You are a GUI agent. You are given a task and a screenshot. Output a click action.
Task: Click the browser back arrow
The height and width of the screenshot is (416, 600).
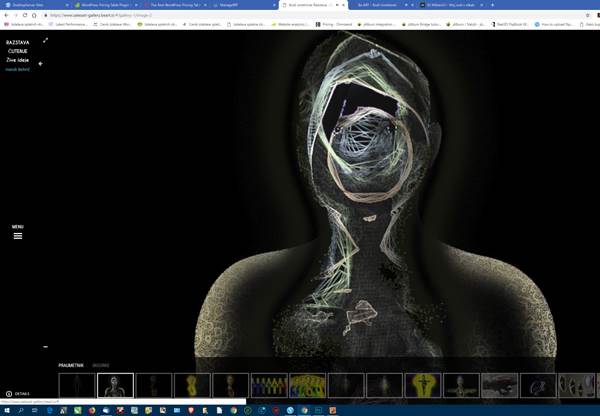[x=6, y=15]
